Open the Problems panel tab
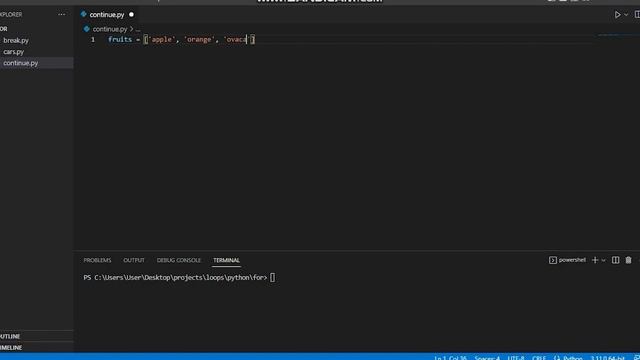This screenshot has width=640, height=360. pos(97,260)
